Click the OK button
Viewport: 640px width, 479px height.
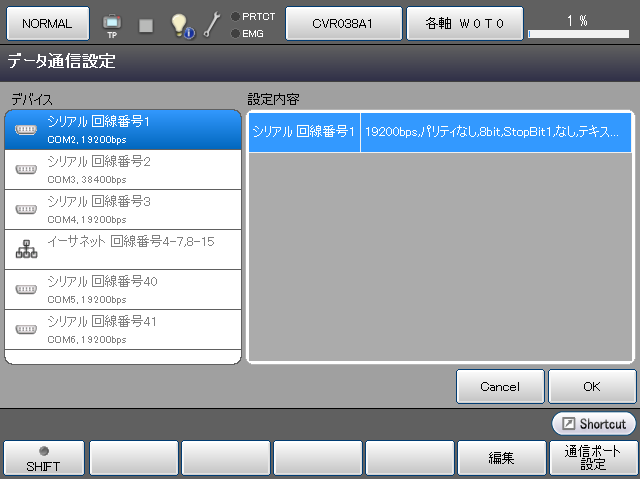tap(592, 386)
